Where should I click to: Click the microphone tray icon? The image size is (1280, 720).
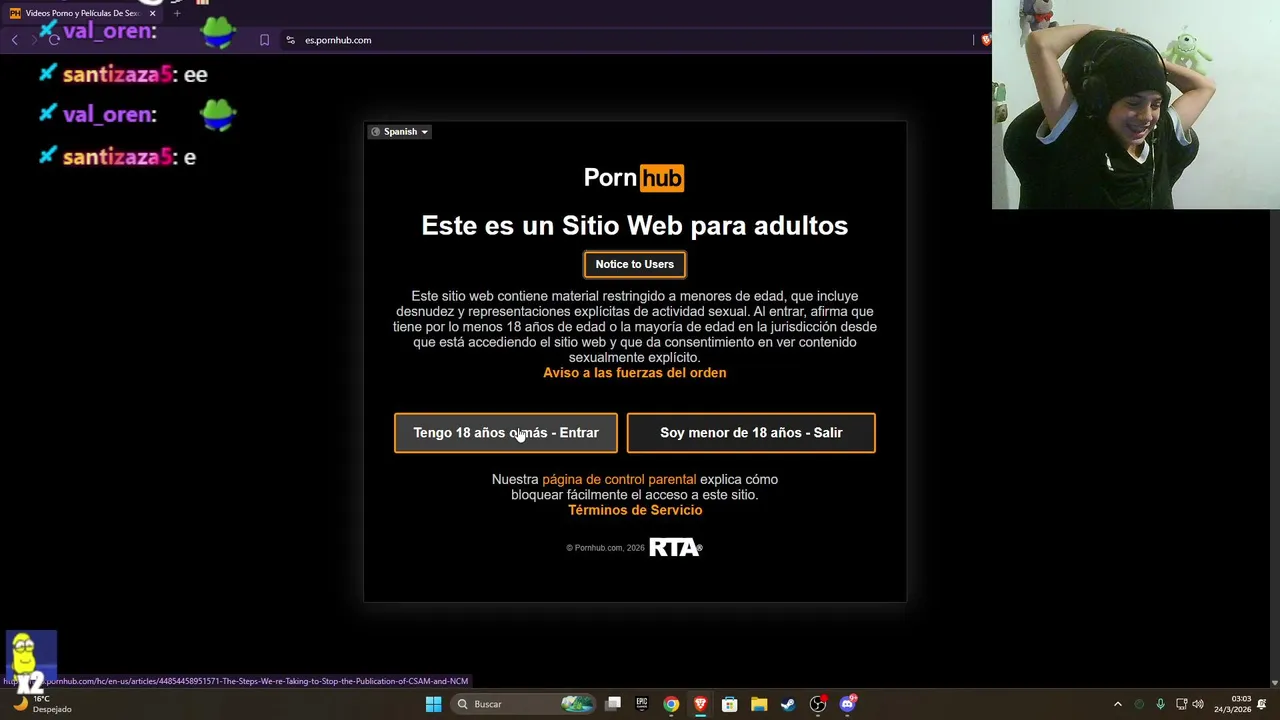point(1160,704)
